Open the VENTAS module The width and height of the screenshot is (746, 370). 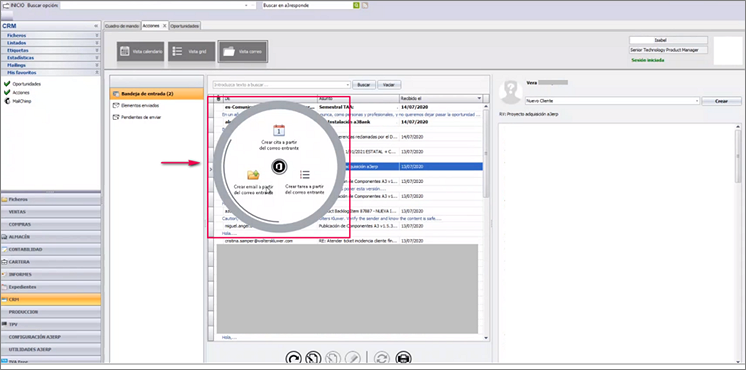click(x=50, y=212)
